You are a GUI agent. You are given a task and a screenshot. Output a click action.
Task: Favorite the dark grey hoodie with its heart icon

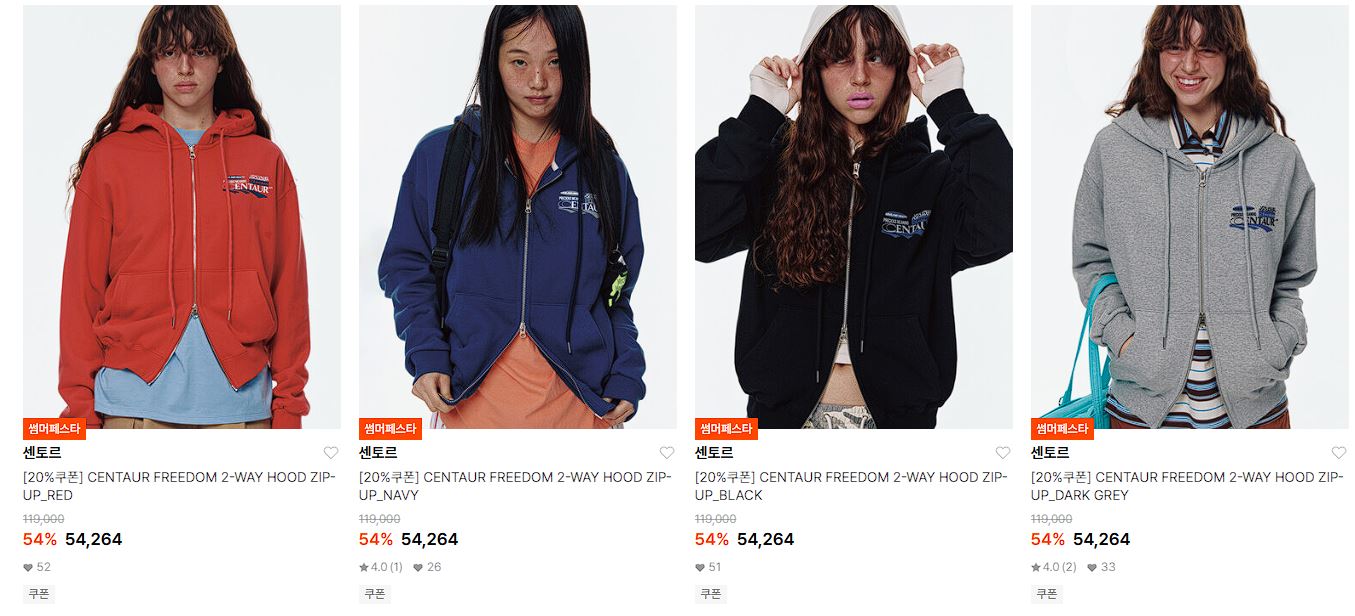[1339, 453]
